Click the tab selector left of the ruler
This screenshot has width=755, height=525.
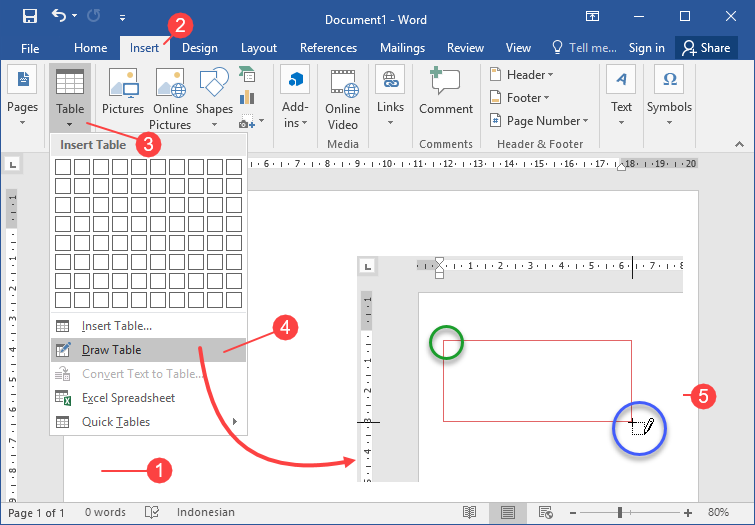(x=13, y=165)
